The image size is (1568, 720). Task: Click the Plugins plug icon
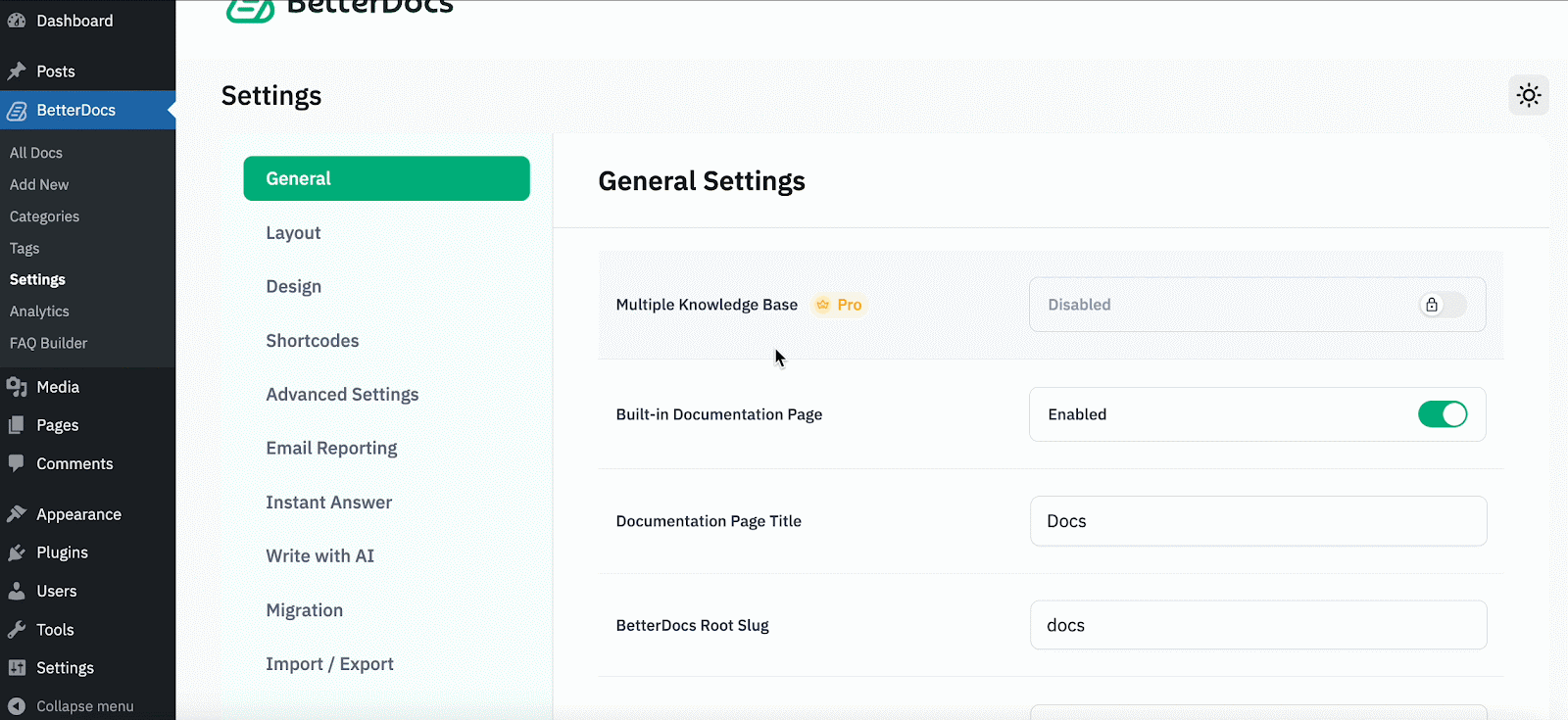pyautogui.click(x=17, y=552)
